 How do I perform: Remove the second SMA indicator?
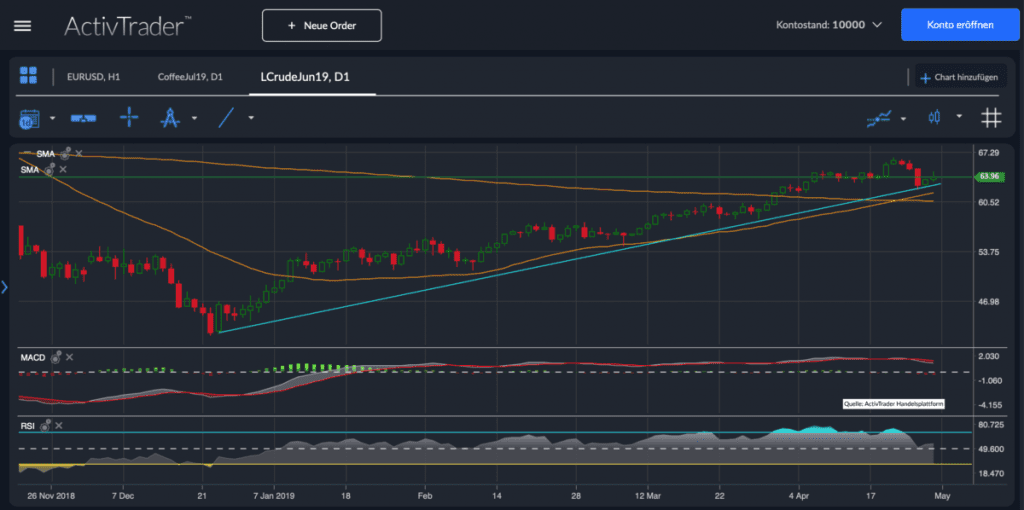pos(63,169)
